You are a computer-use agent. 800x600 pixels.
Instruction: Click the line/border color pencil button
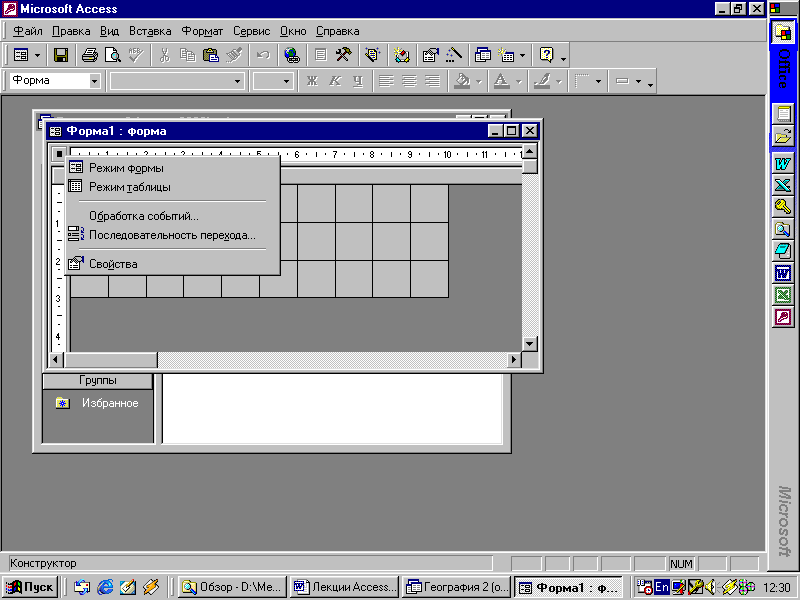(542, 81)
